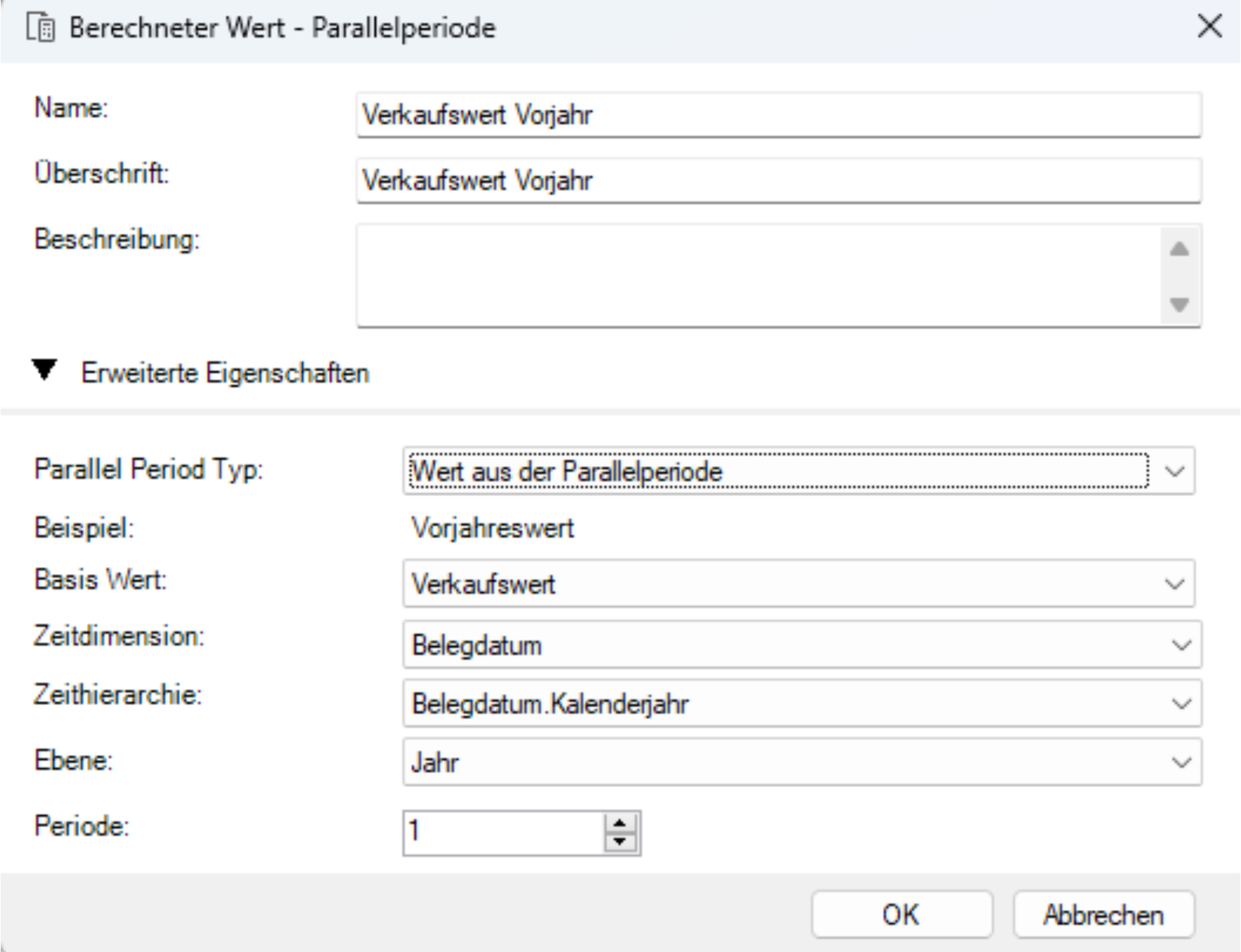Click the Abbrechen button
Screen dimensions: 1241x952
click(1104, 914)
